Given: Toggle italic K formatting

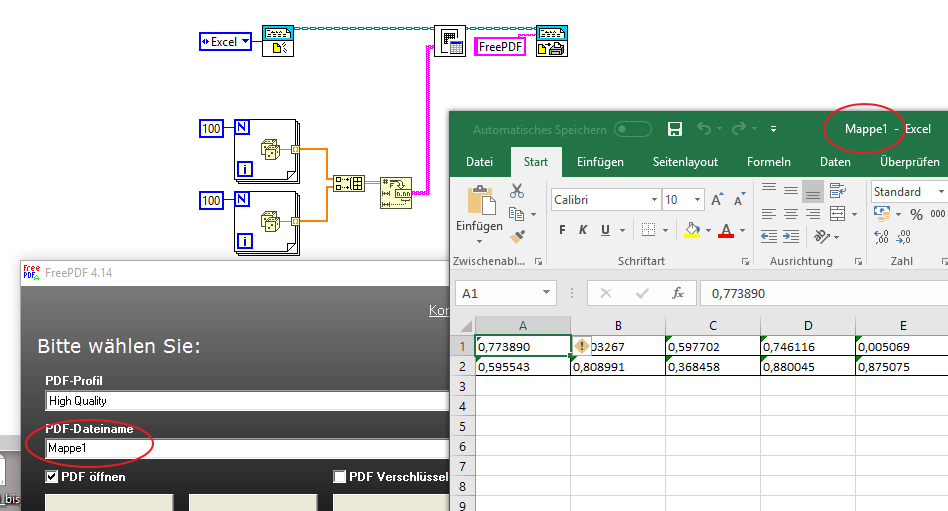Looking at the screenshot, I should [x=583, y=230].
